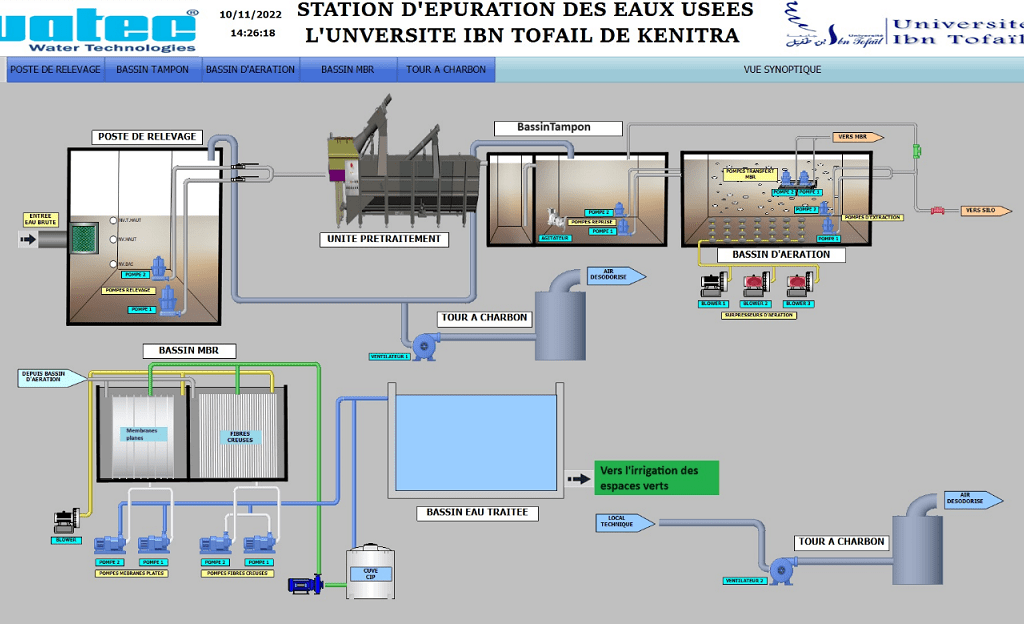Click the Blower 3 surpresseur icon
This screenshot has width=1024, height=624.
(x=799, y=284)
